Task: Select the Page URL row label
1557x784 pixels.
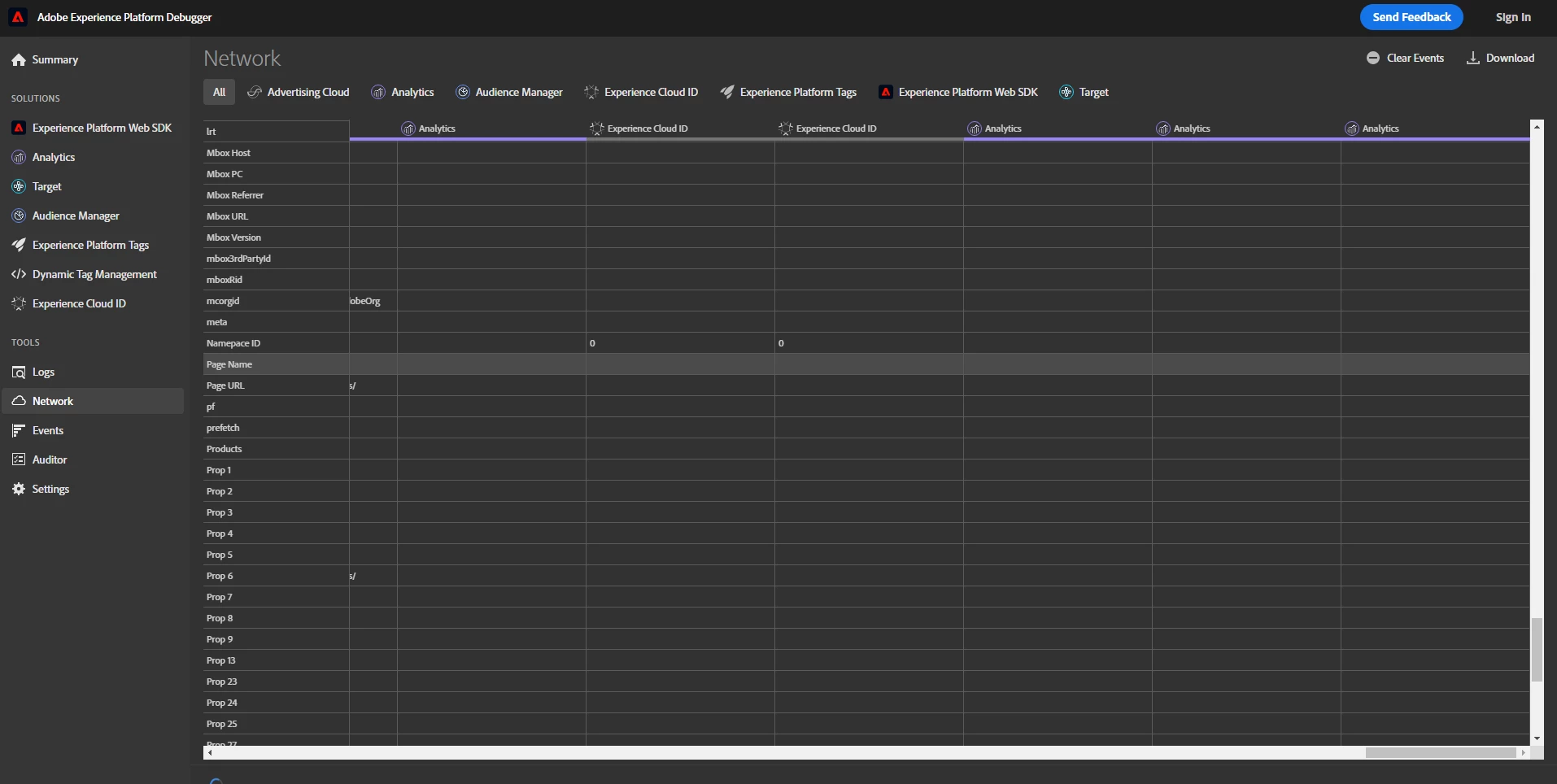Action: [x=225, y=385]
